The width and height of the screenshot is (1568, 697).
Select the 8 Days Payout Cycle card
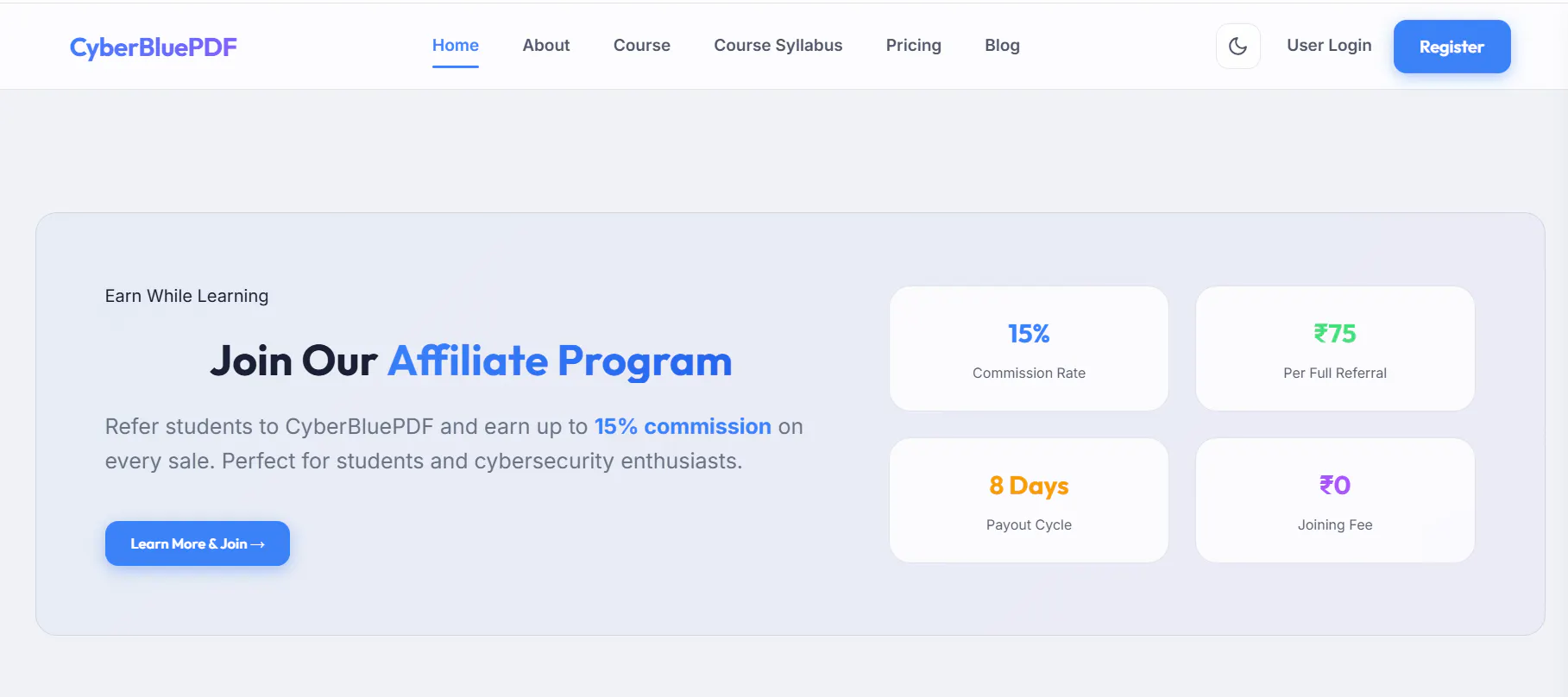tap(1029, 500)
